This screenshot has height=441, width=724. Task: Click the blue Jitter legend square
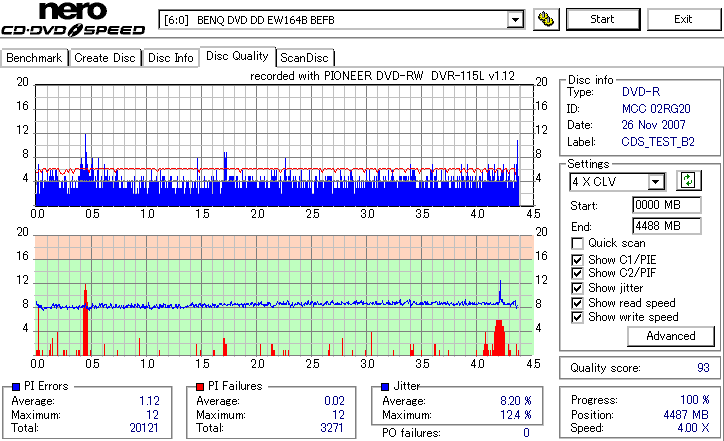point(385,387)
